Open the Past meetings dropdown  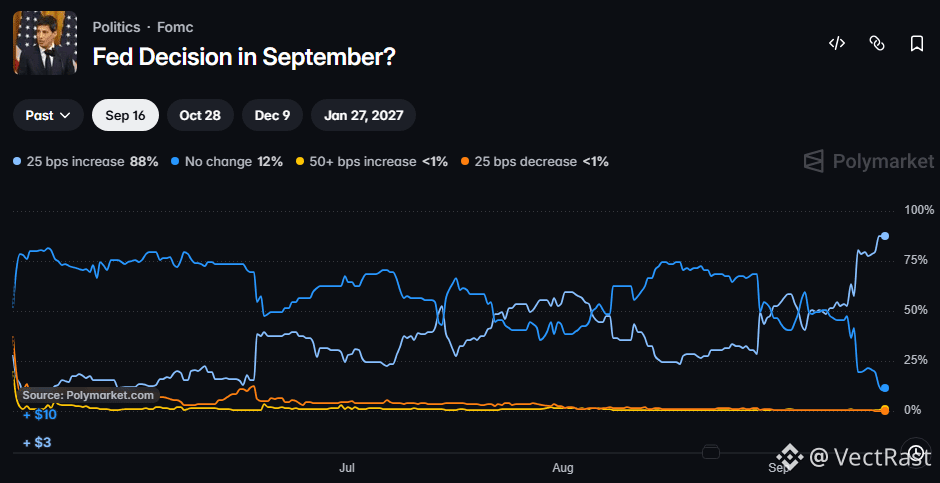(x=48, y=115)
